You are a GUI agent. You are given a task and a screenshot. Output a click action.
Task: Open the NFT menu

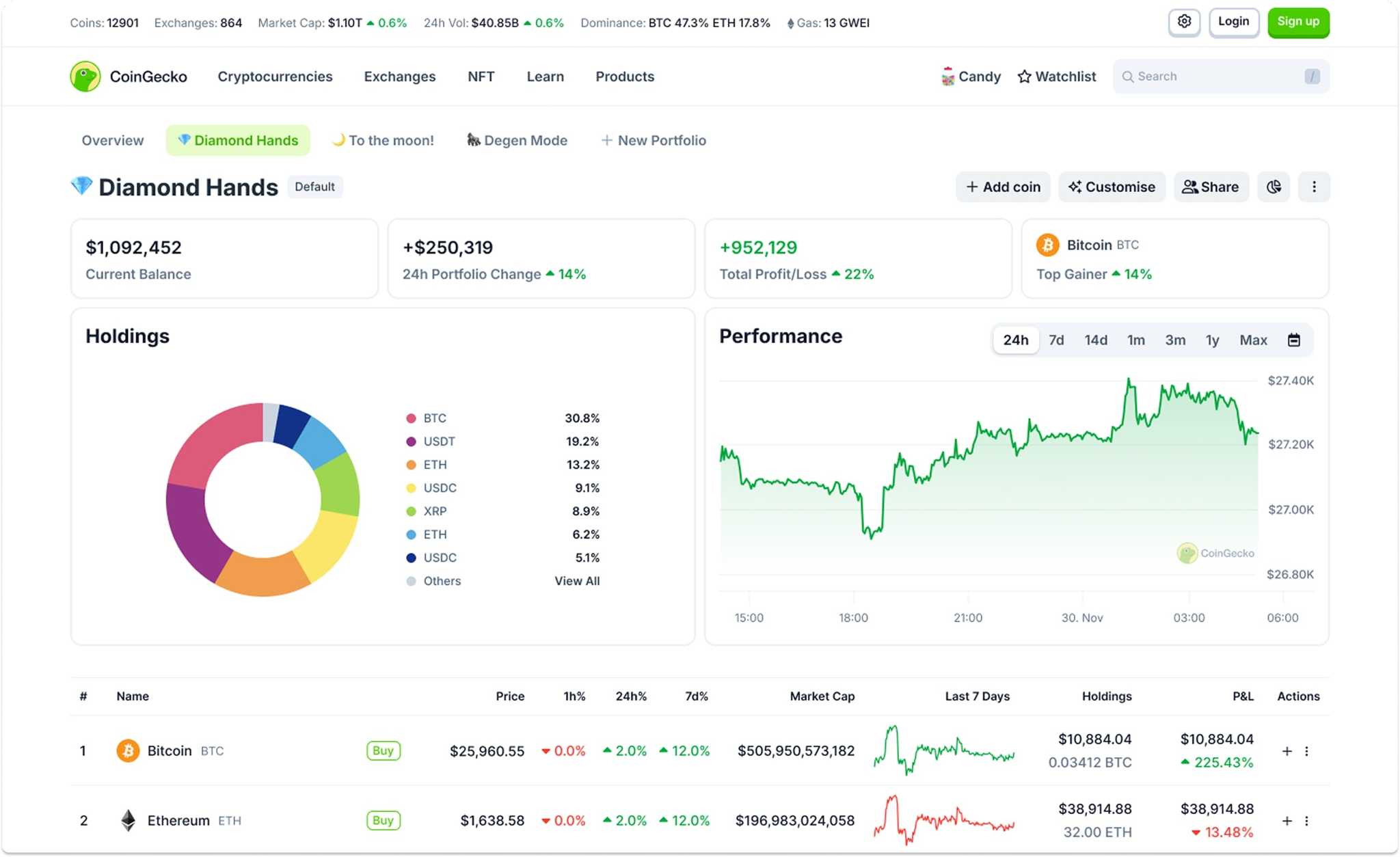(481, 77)
